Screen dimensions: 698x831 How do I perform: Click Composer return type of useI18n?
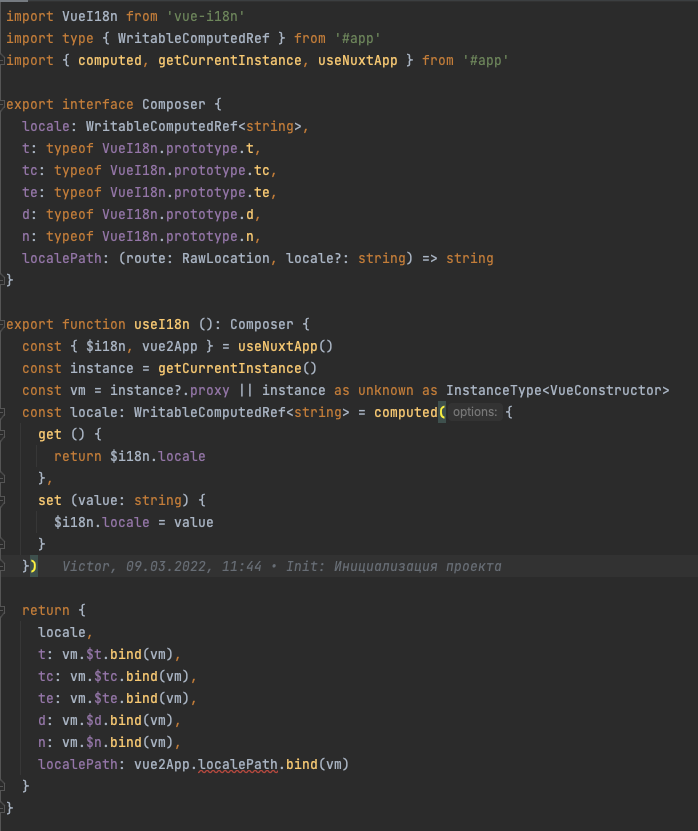(262, 324)
